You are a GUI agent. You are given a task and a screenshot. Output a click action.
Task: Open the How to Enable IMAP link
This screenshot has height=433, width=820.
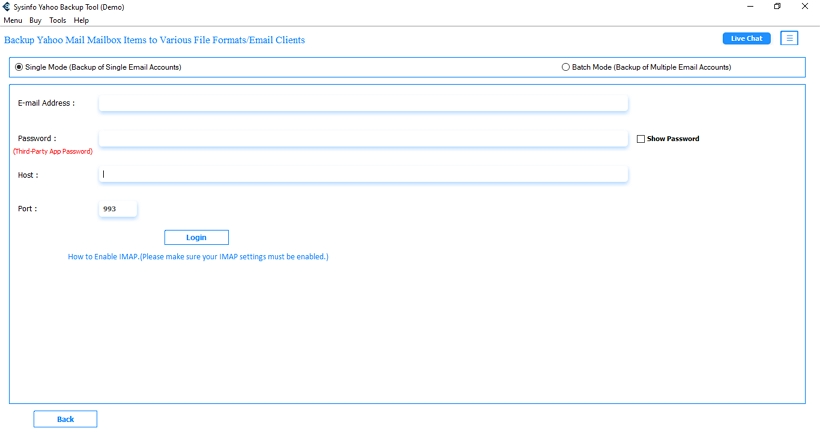198,257
